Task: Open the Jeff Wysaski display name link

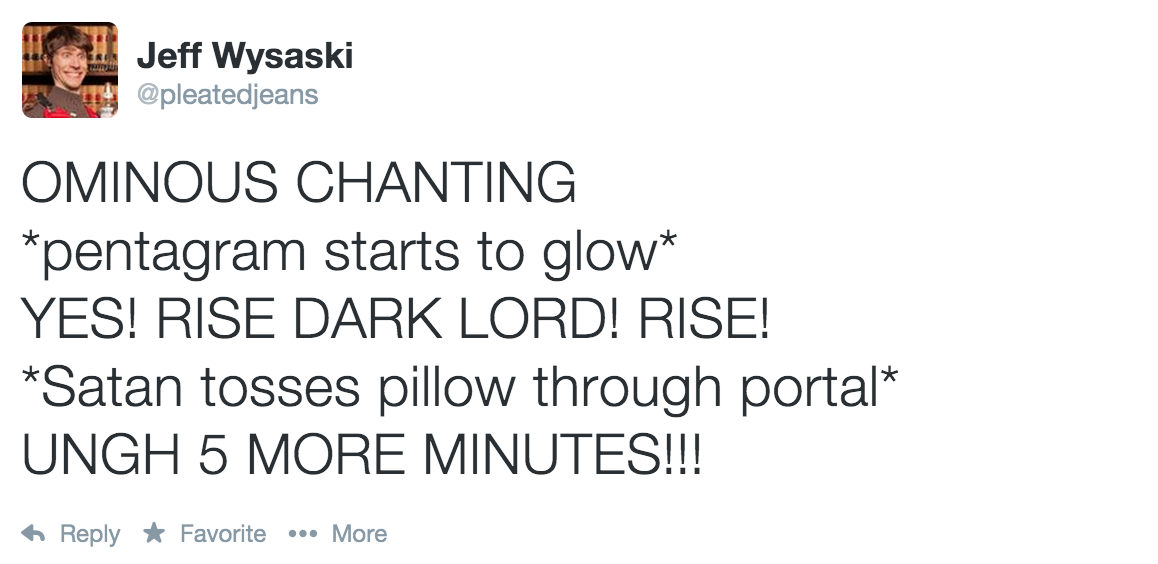Action: pyautogui.click(x=244, y=57)
